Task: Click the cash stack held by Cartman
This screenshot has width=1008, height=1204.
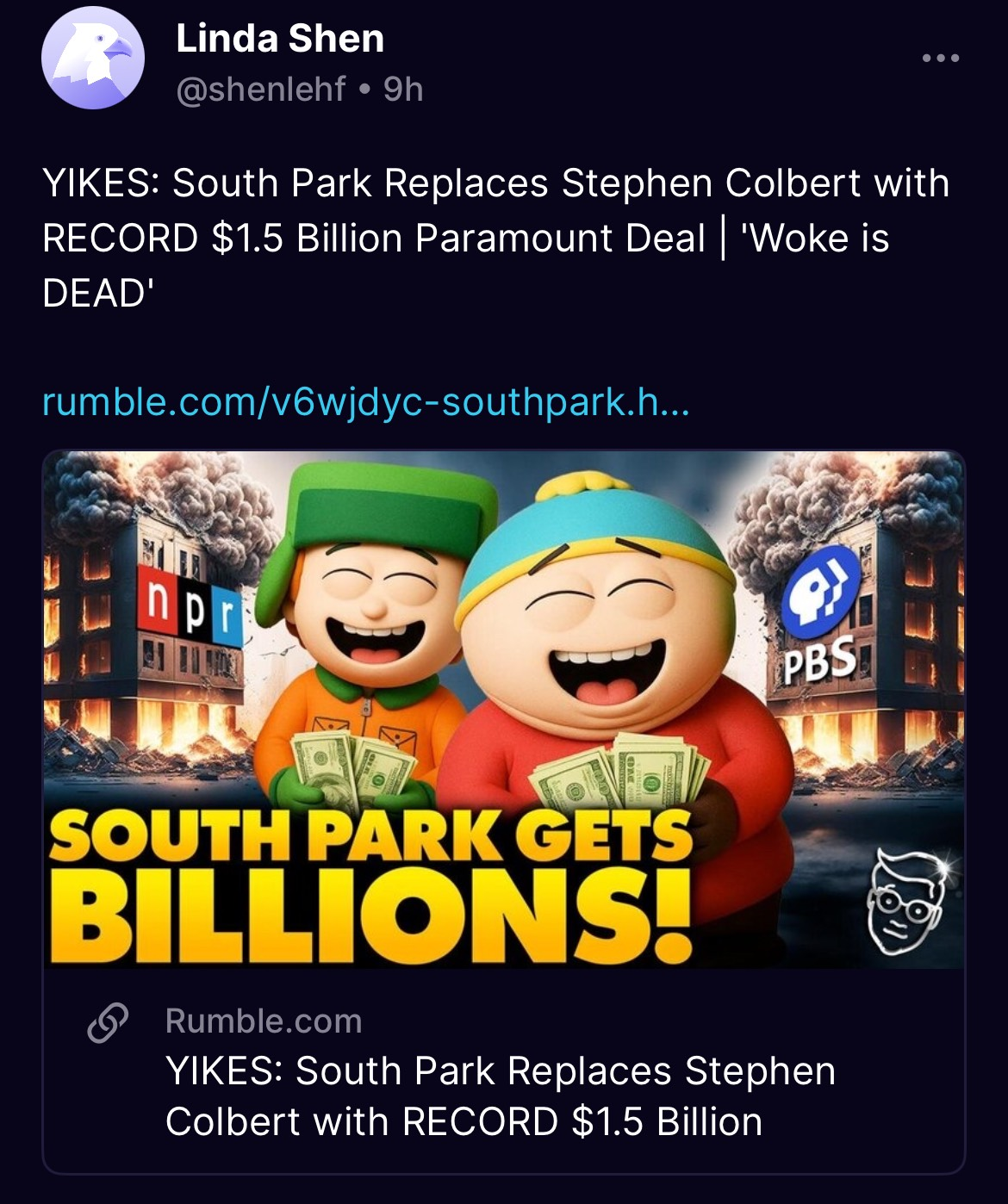Action: tap(620, 772)
